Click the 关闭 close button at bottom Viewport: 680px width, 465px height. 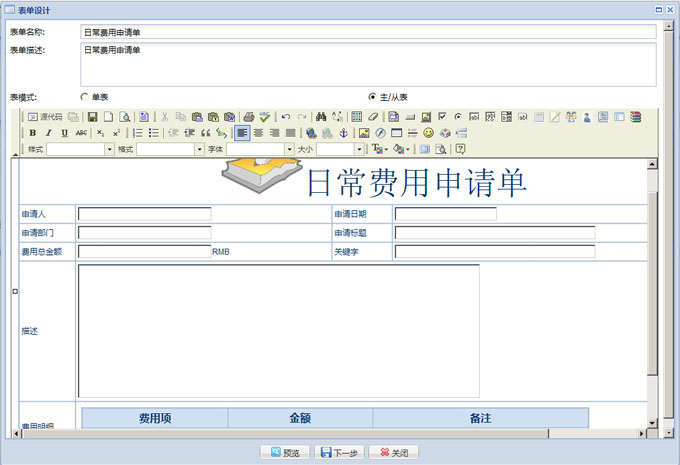[394, 452]
